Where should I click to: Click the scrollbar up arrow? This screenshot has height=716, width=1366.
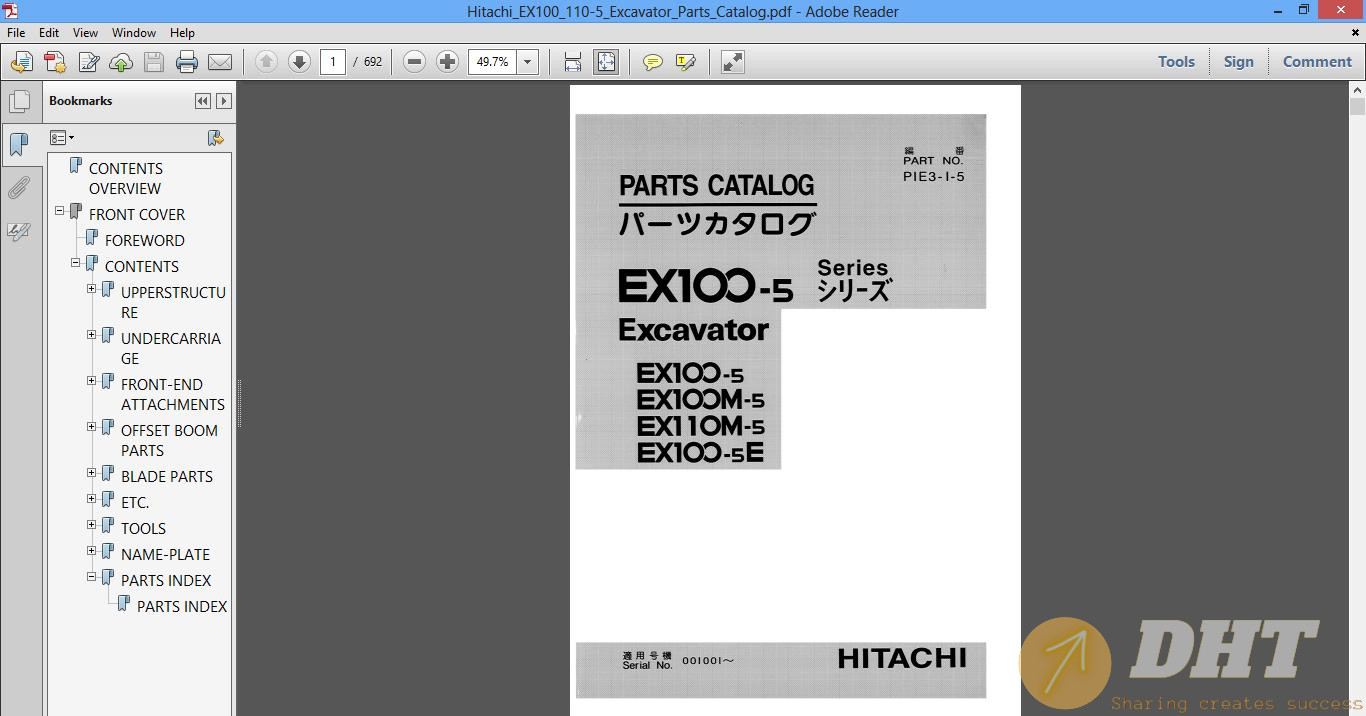[1357, 90]
